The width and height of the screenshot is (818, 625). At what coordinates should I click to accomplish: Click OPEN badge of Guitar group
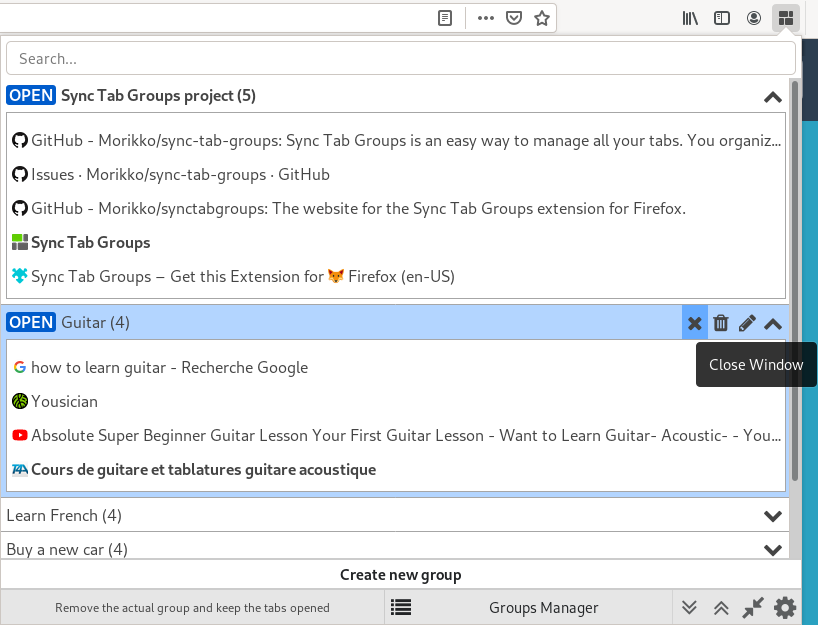click(31, 322)
